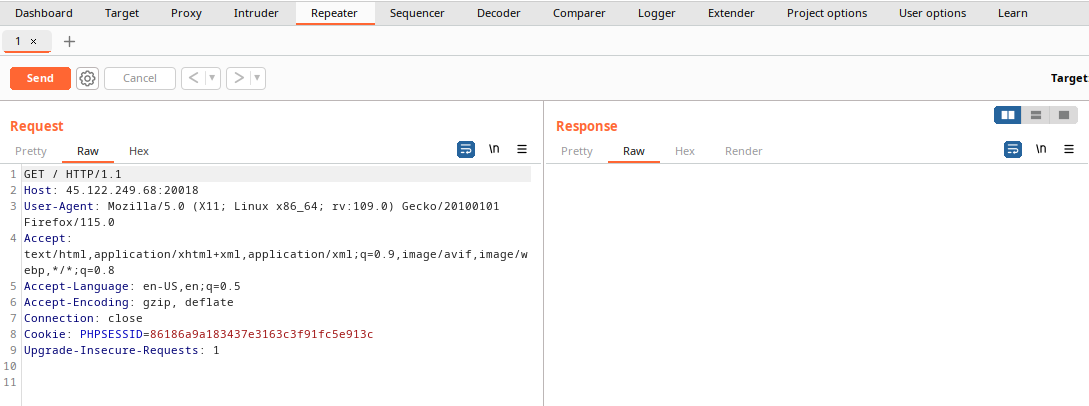Open the Sequencer tab
The height and width of the screenshot is (406, 1089).
point(417,13)
